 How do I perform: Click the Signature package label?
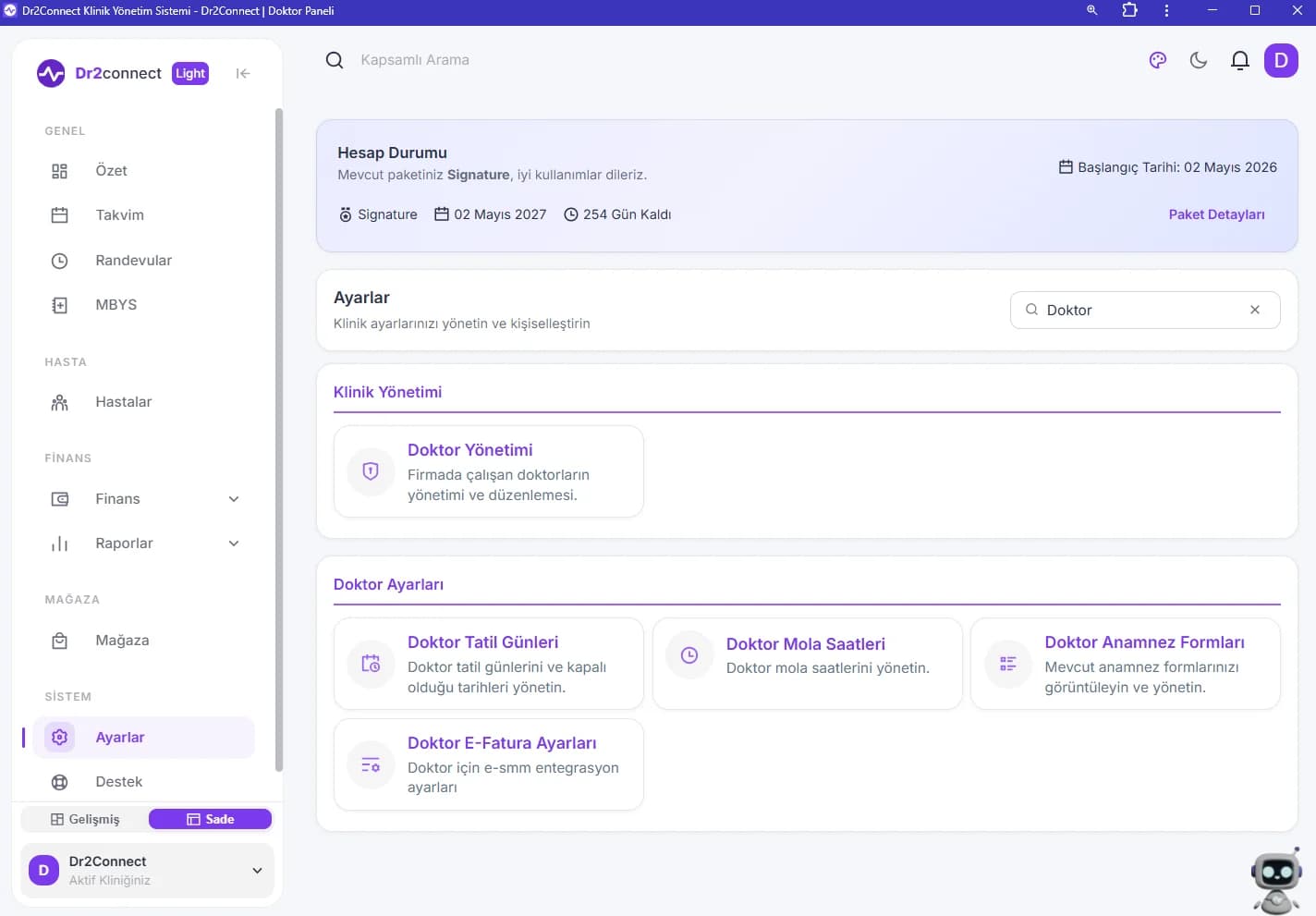[x=387, y=214]
